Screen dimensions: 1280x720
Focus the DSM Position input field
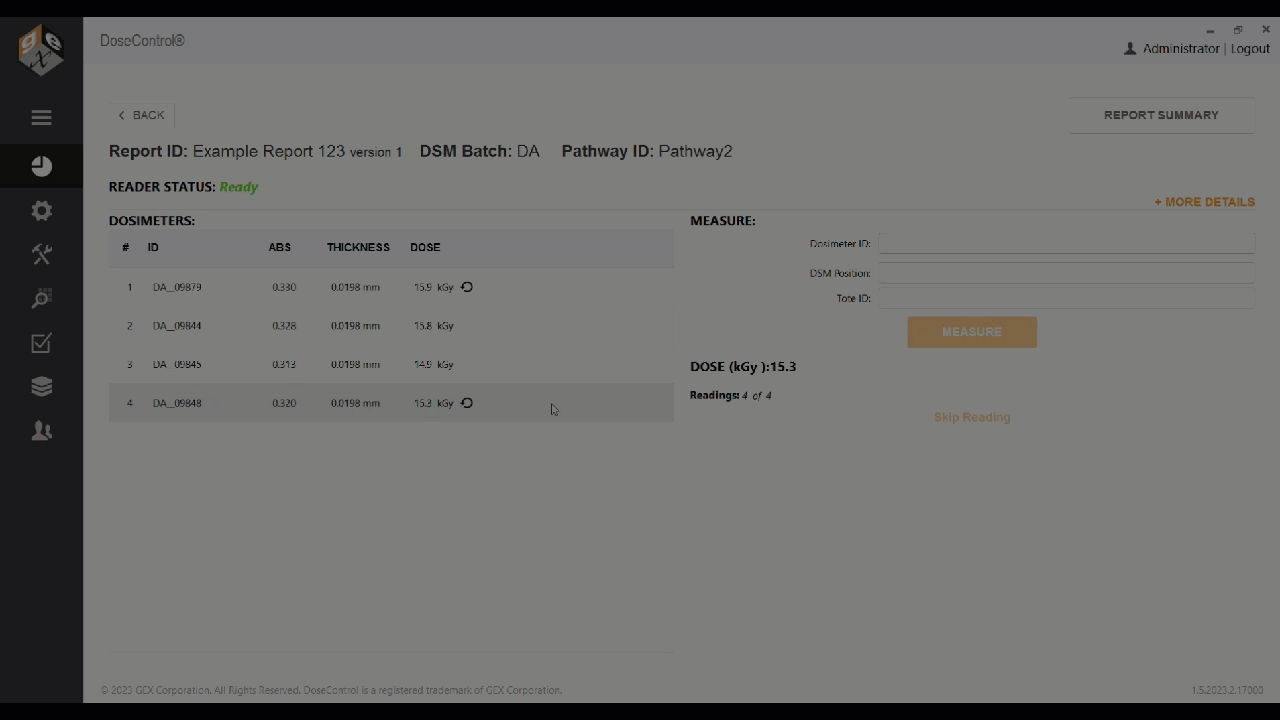1066,273
